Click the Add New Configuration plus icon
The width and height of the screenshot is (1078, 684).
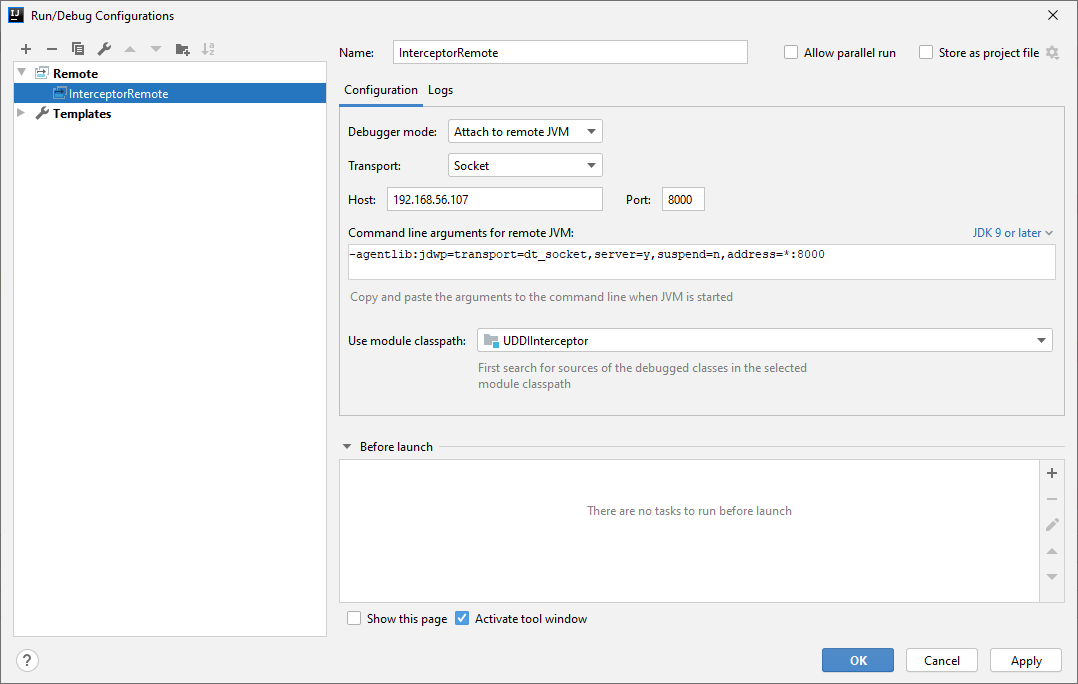click(26, 49)
